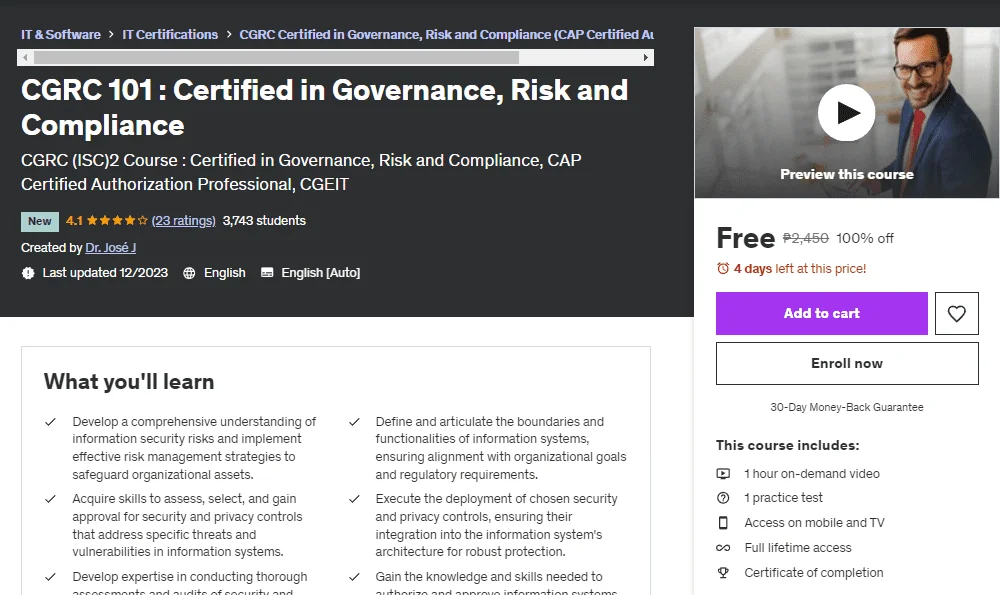
Task: Click the 4.1 rating number
Action: [74, 221]
